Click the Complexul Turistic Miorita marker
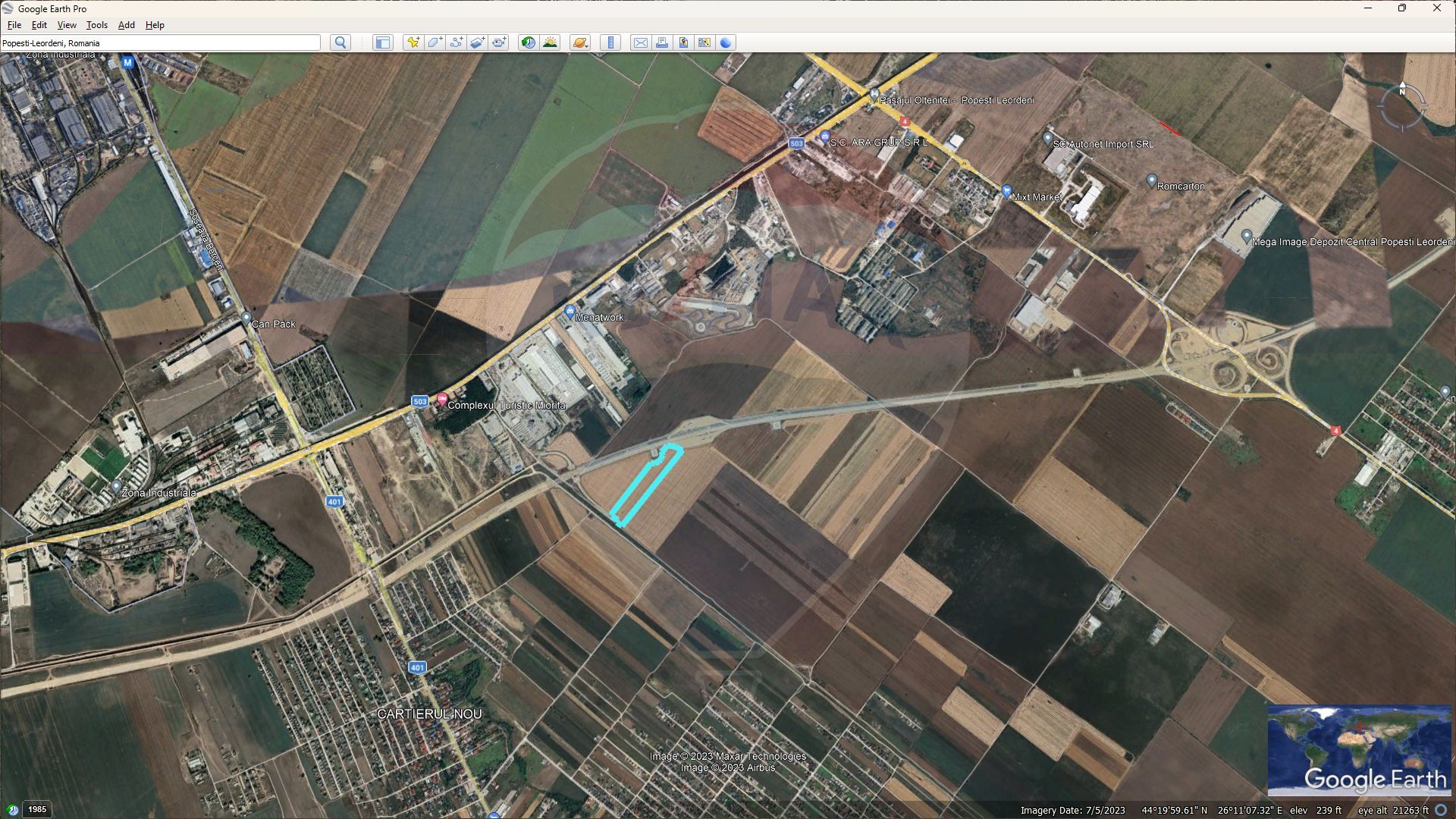This screenshot has height=819, width=1456. tap(442, 400)
